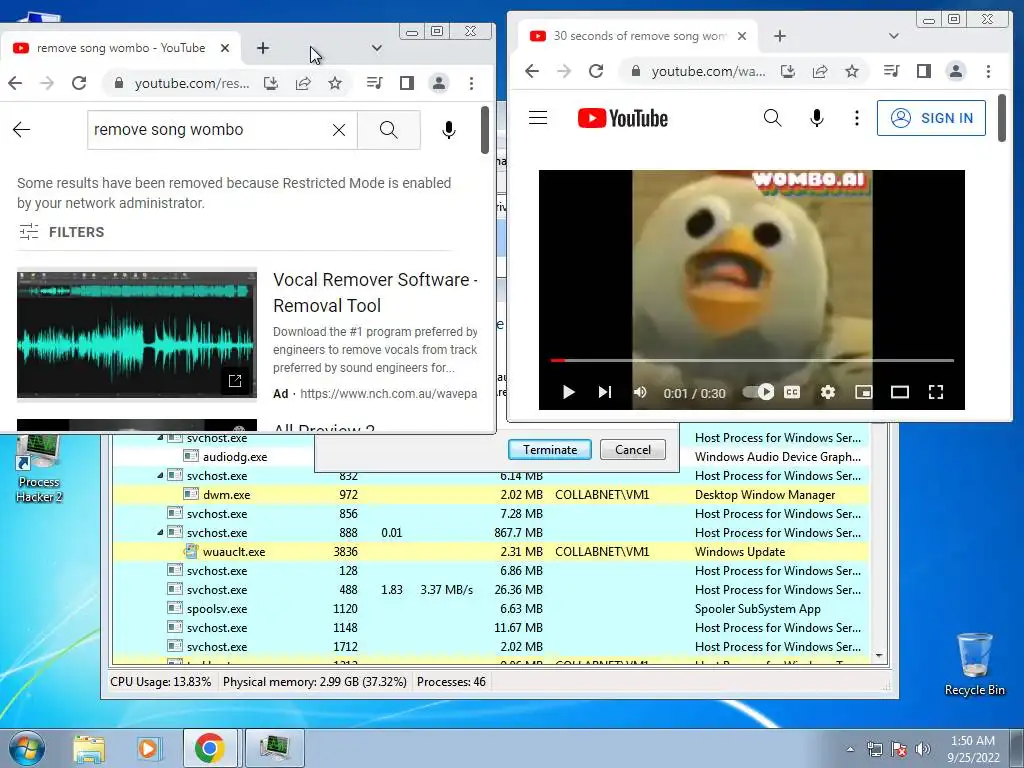Open the Windows Start menu
The width and height of the screenshot is (1024, 768).
pyautogui.click(x=27, y=748)
